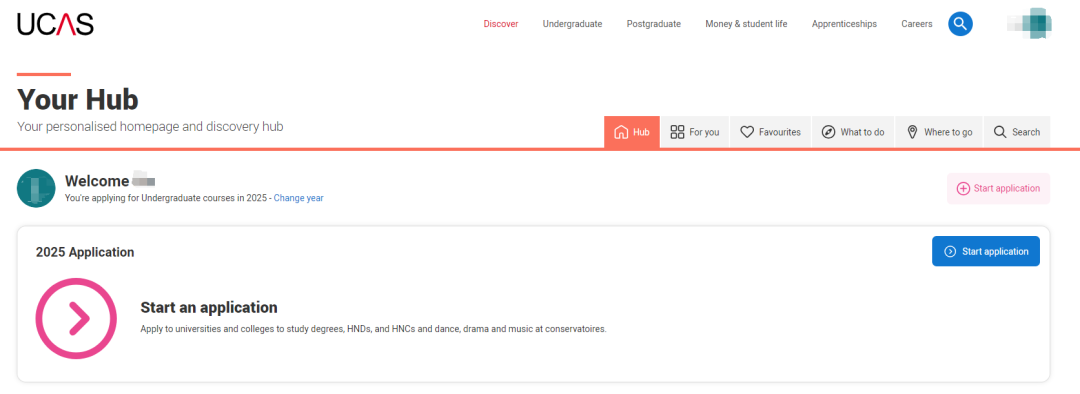Open the Undergraduate menu

point(572,24)
